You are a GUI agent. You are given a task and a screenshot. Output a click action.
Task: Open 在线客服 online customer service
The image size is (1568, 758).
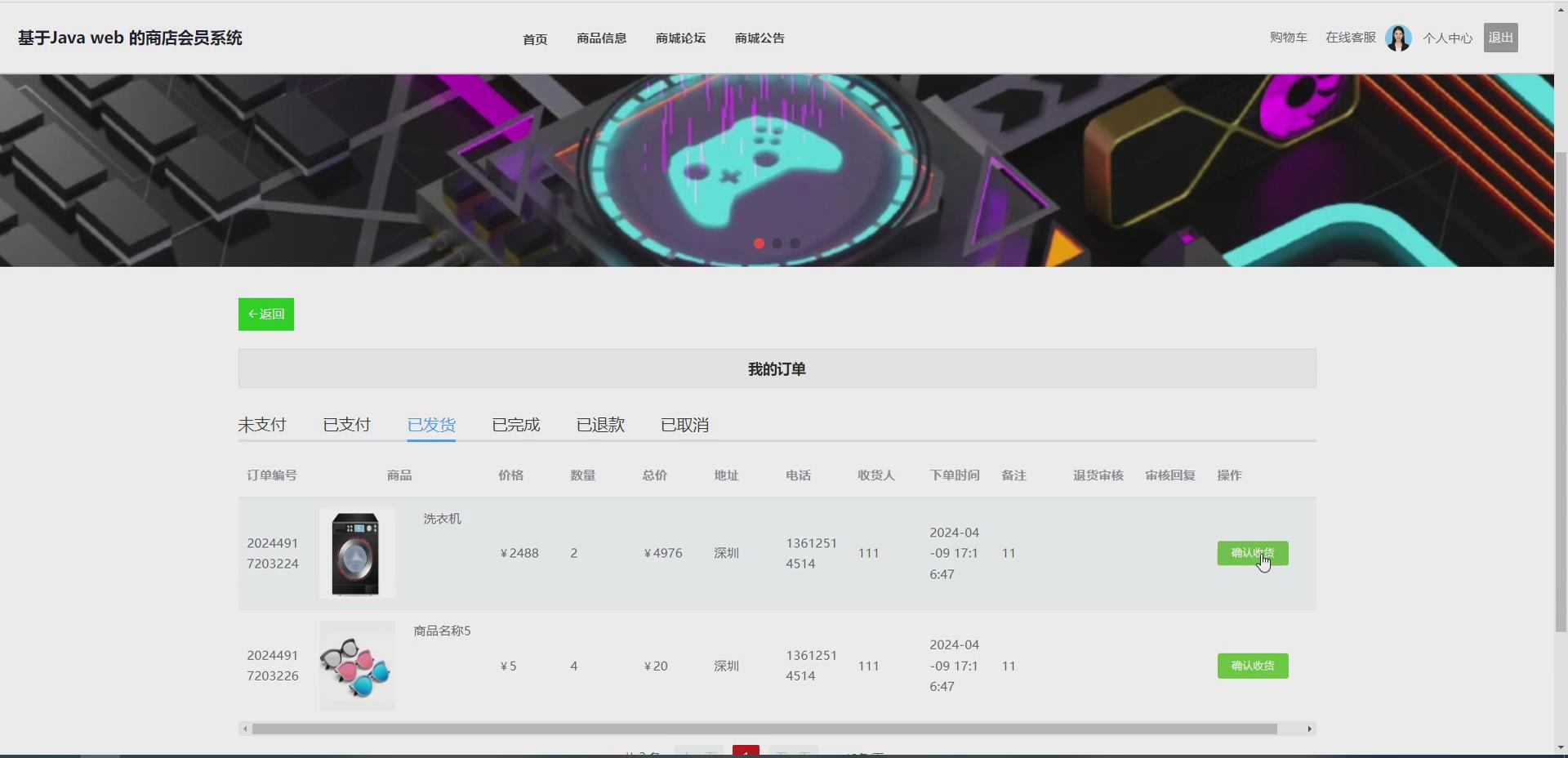point(1349,38)
